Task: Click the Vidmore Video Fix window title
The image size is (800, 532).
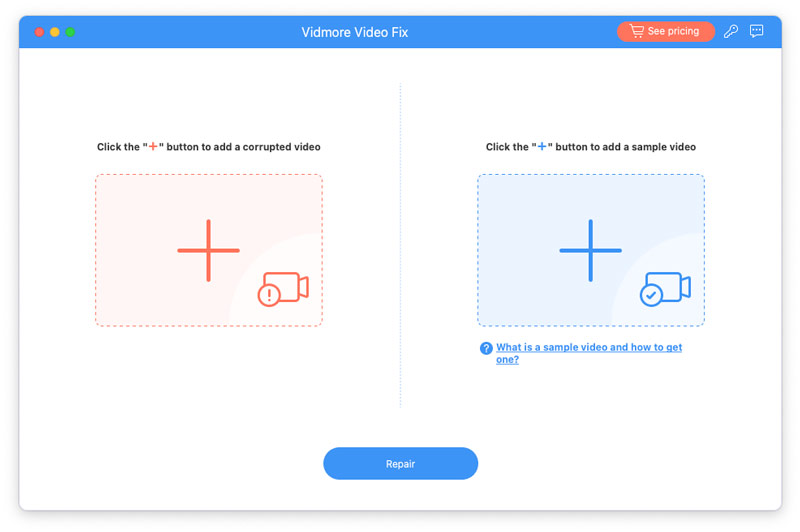Action: click(x=355, y=32)
